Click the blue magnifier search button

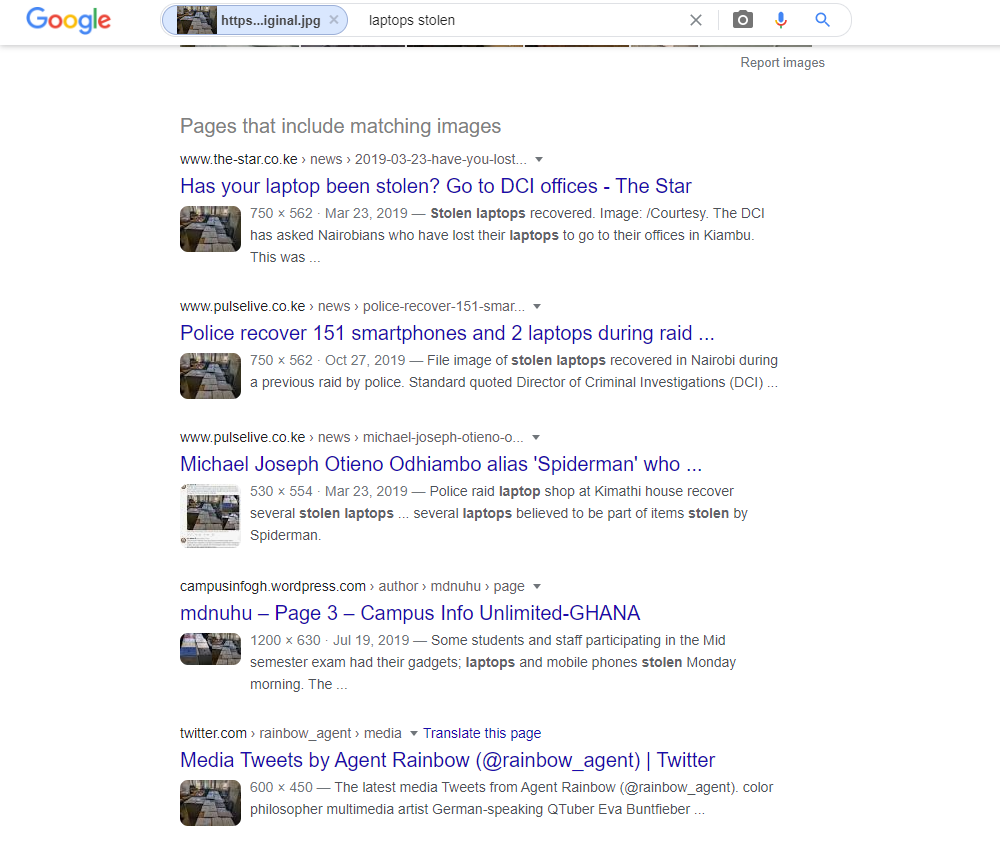[x=822, y=20]
